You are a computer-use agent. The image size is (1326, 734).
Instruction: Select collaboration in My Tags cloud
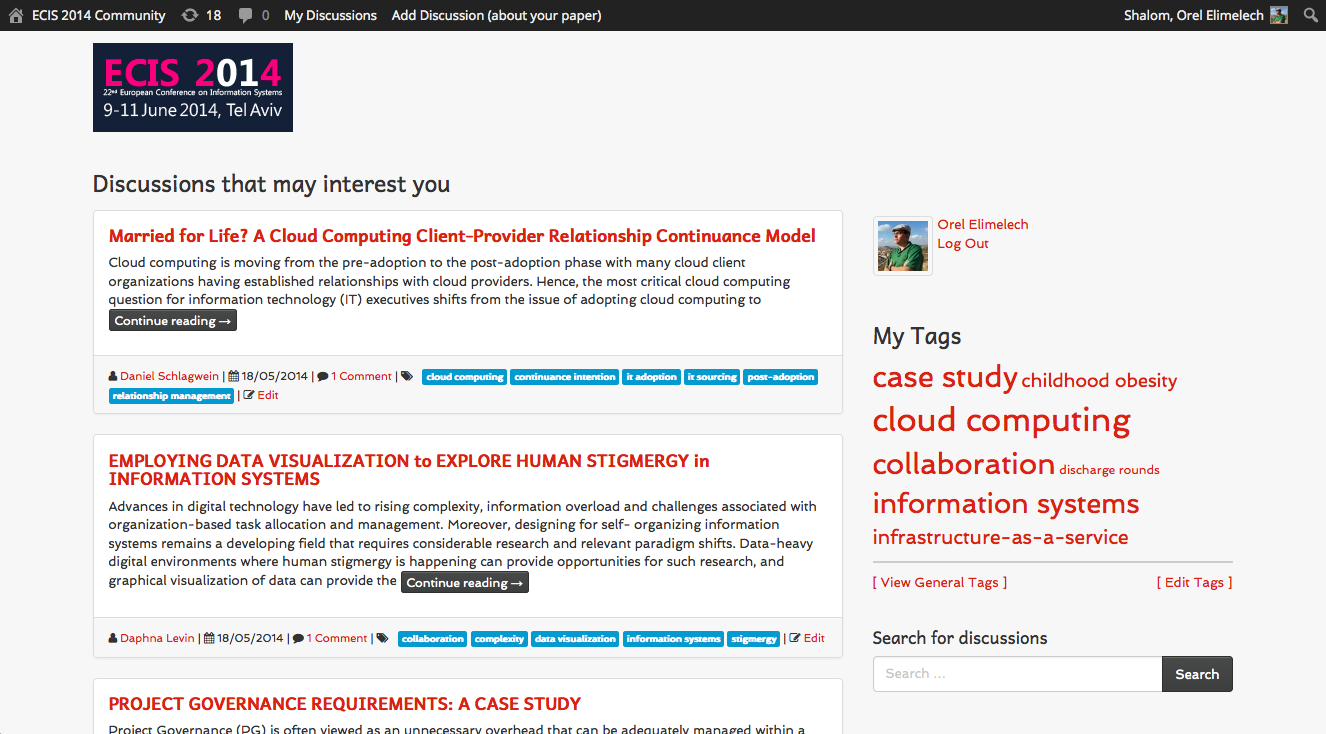pyautogui.click(x=964, y=464)
